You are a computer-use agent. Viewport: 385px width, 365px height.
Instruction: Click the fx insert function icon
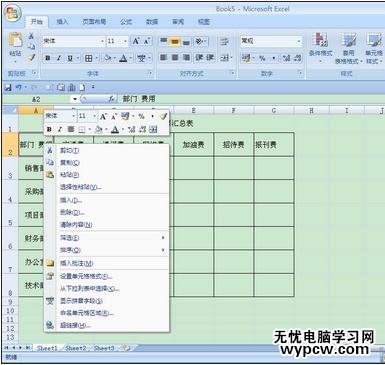click(x=112, y=99)
